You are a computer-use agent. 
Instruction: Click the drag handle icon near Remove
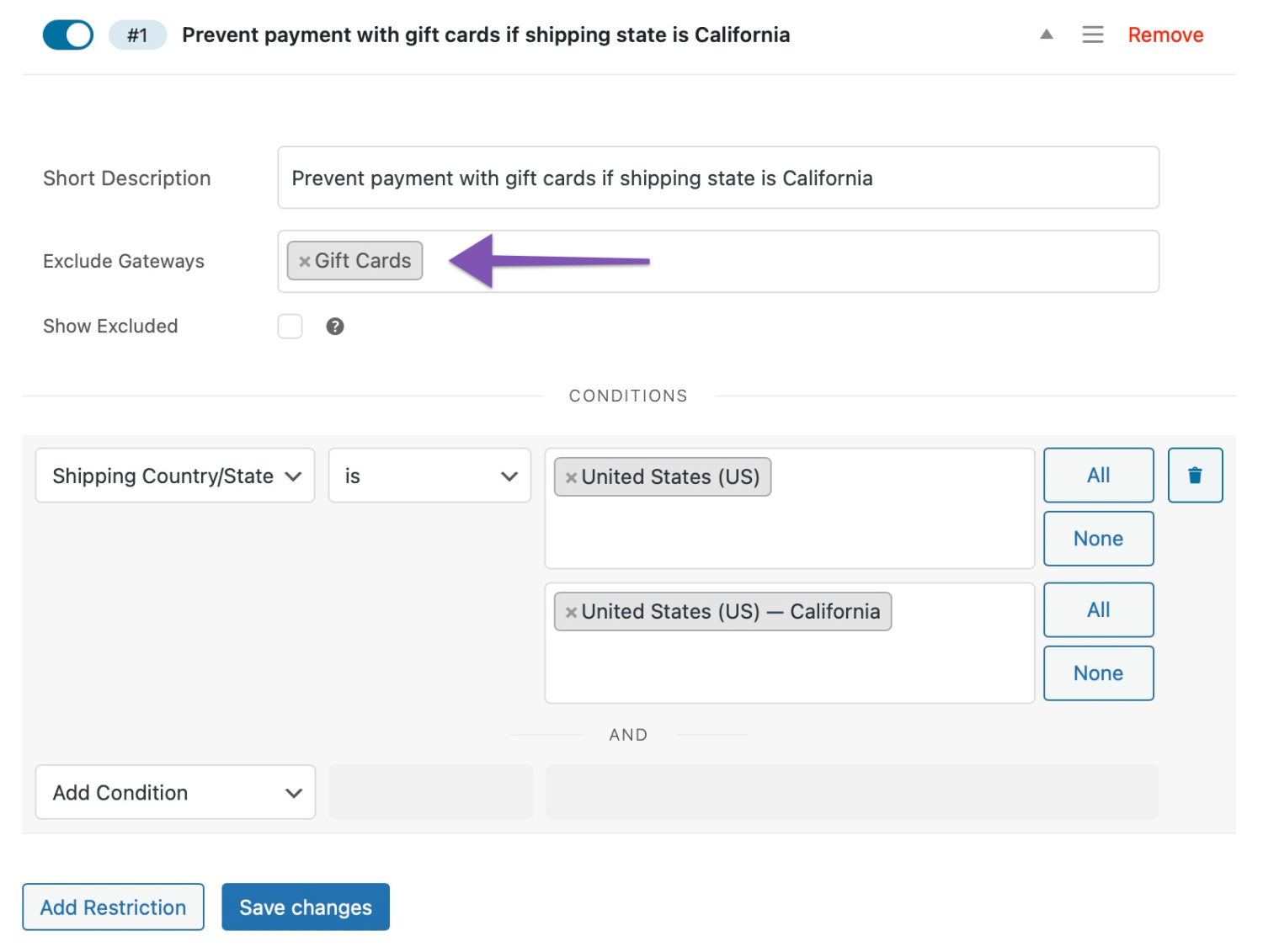(1092, 35)
